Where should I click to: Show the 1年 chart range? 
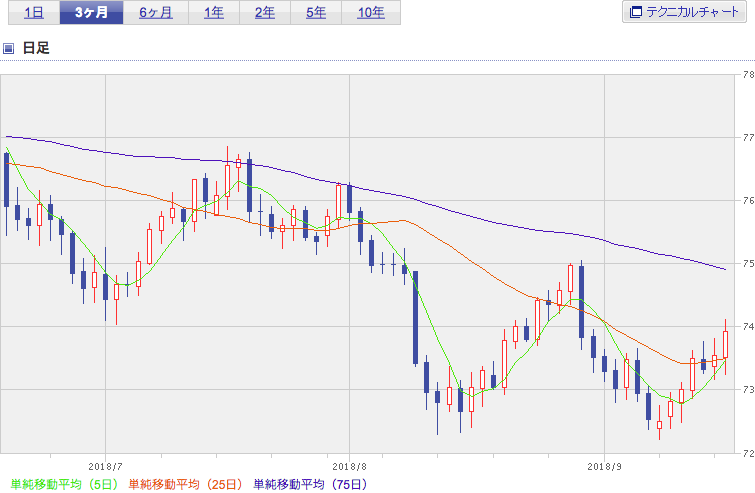click(x=214, y=13)
